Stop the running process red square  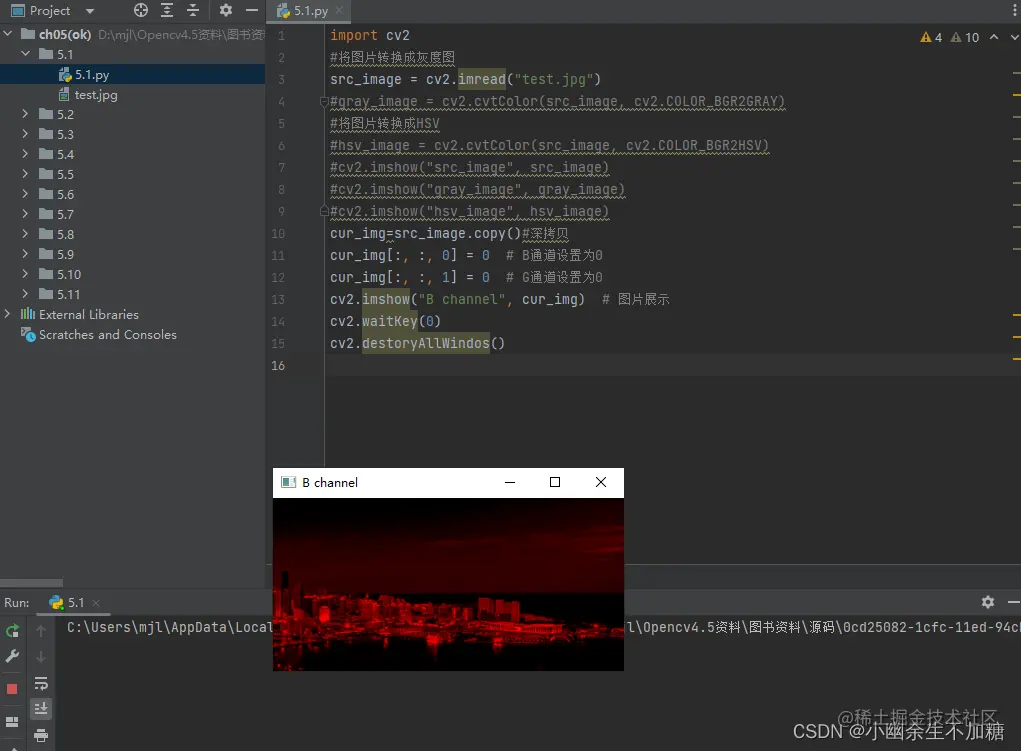click(x=12, y=688)
